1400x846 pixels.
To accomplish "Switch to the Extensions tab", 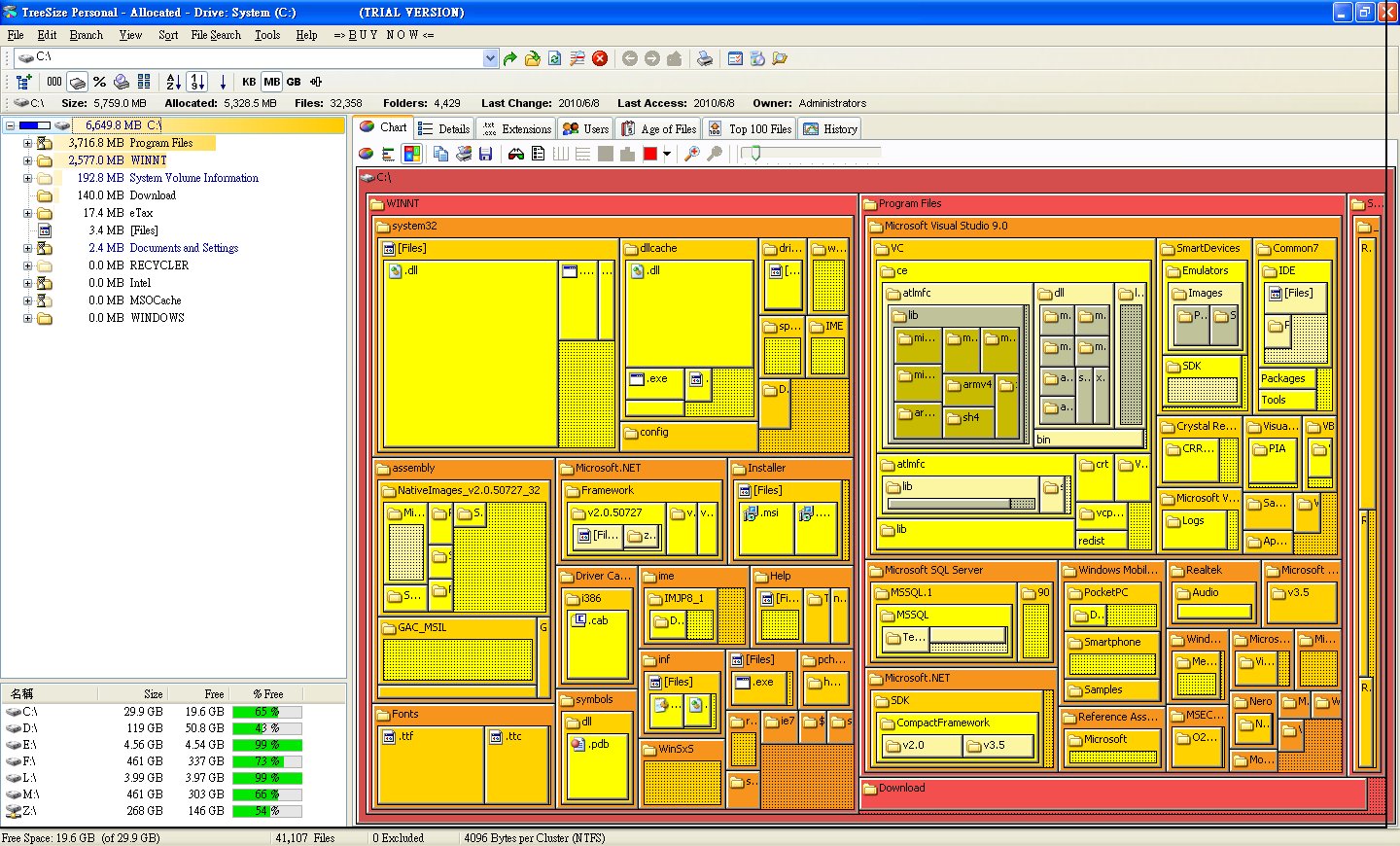I will [516, 128].
